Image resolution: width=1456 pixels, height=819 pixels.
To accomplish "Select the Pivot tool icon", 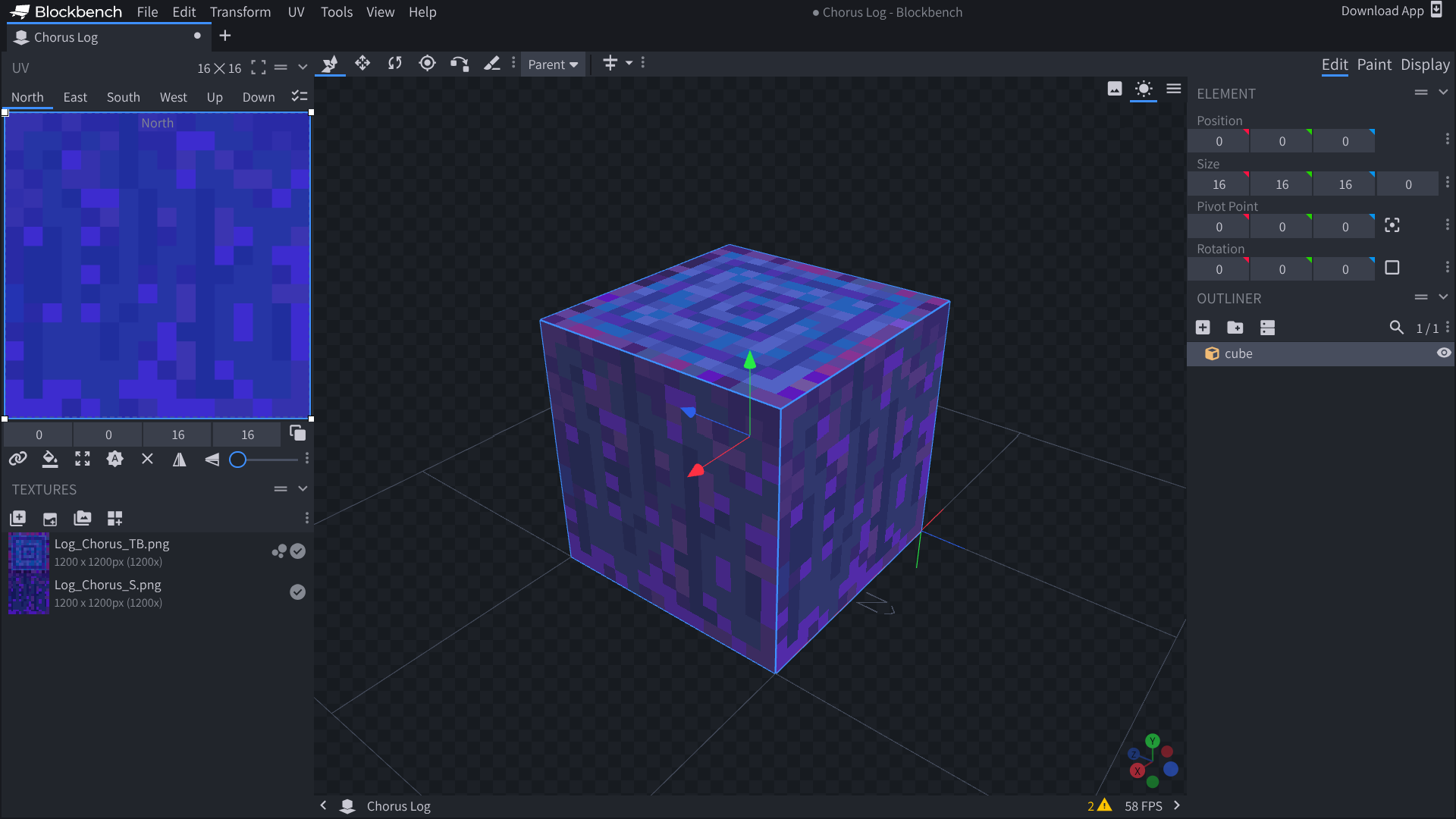I will 427,64.
